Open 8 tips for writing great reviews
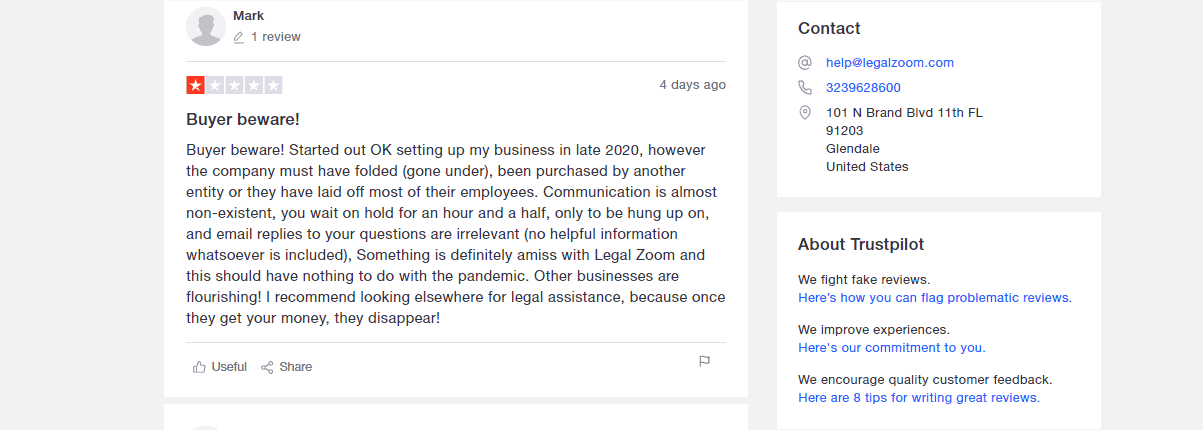Viewport: 1203px width, 430px height. [x=919, y=398]
